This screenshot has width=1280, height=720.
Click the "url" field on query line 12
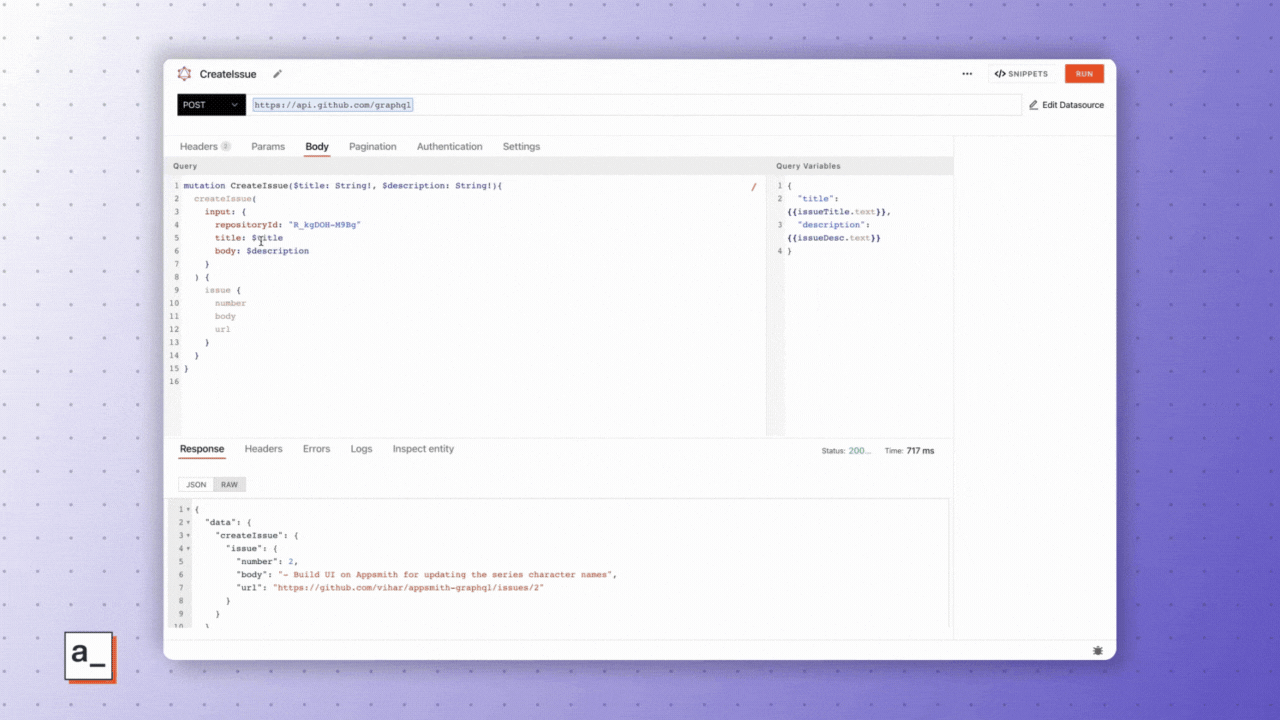point(222,329)
